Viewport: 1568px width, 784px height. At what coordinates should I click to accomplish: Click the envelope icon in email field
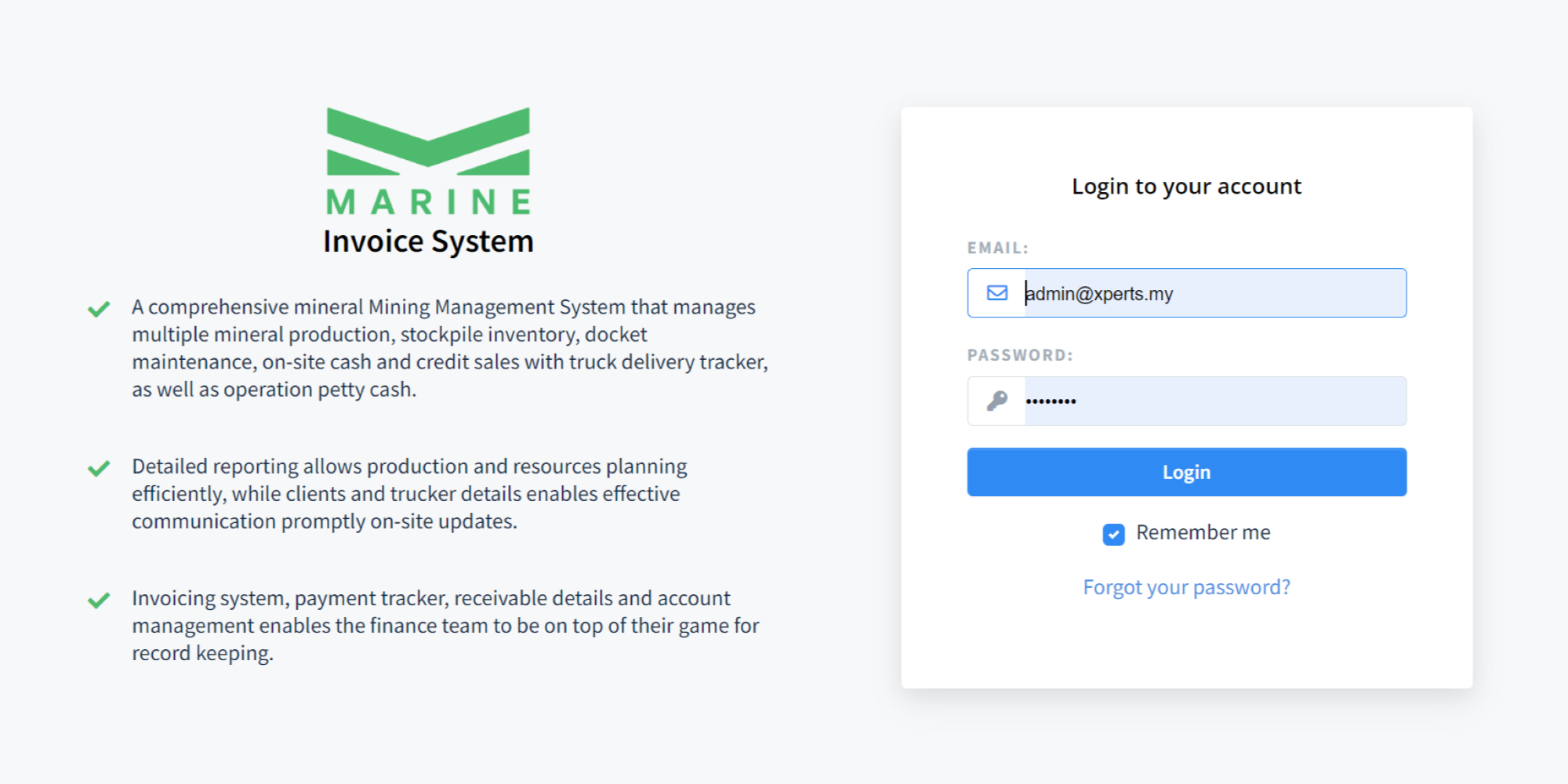tap(996, 293)
